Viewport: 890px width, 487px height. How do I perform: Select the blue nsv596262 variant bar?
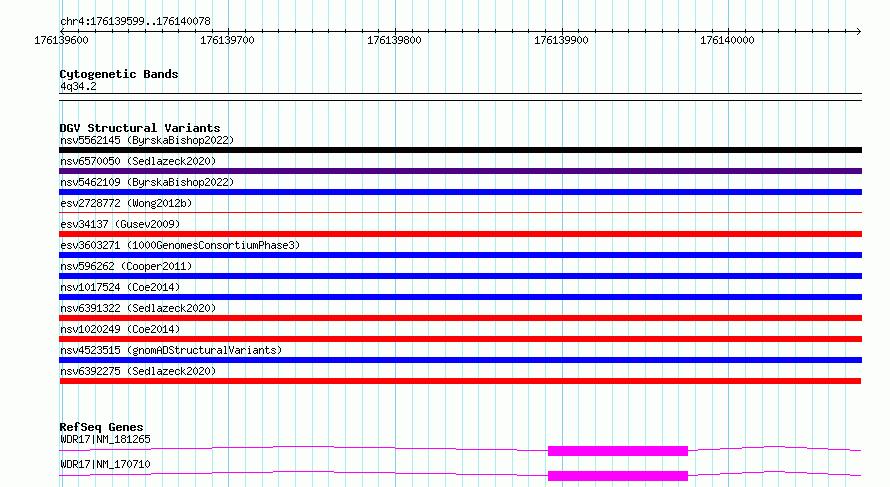[x=460, y=276]
